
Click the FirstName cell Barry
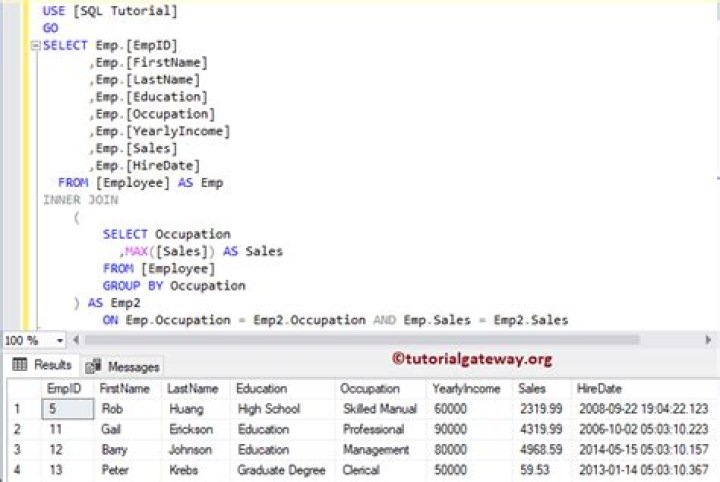click(128, 449)
